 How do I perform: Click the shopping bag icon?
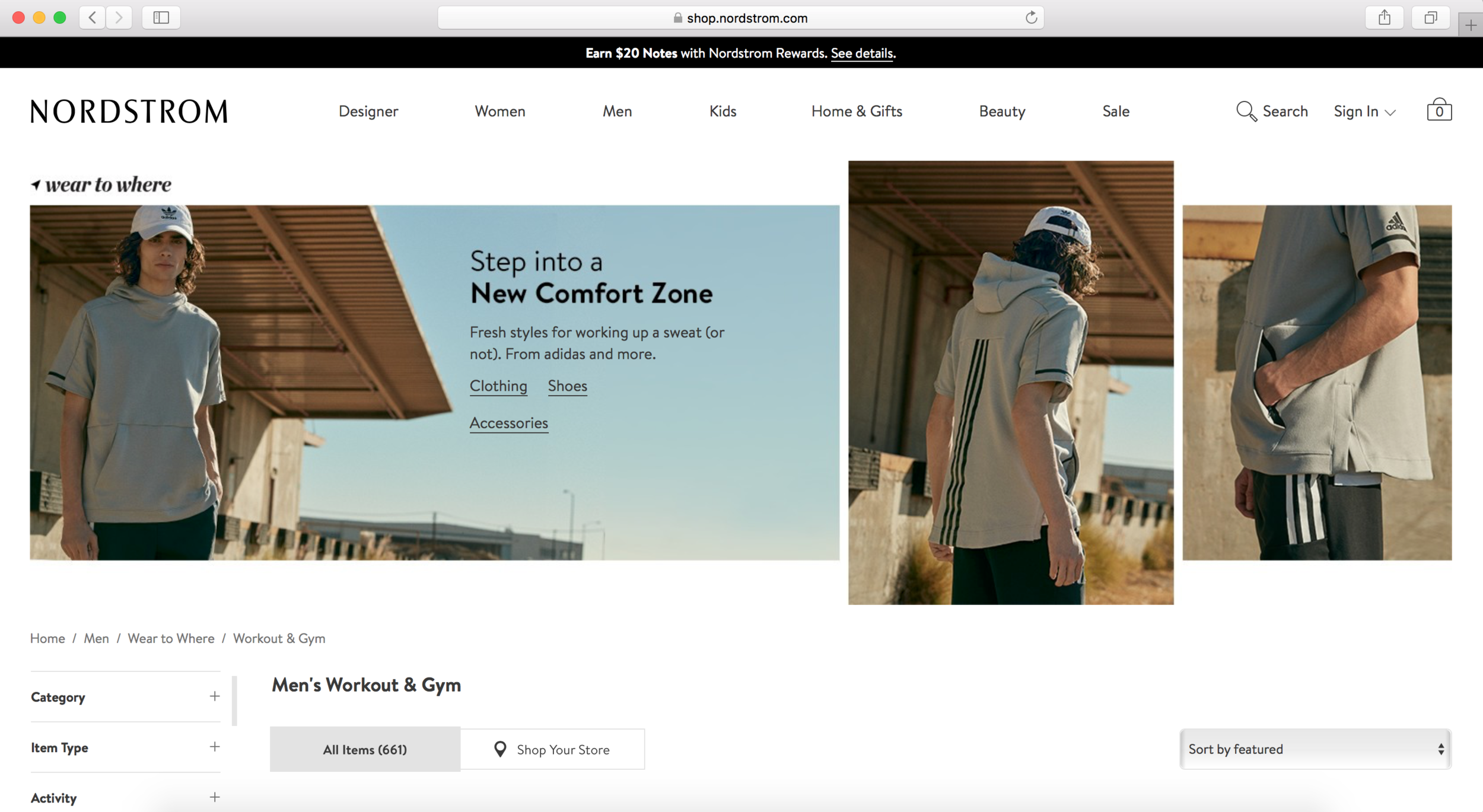coord(1439,110)
